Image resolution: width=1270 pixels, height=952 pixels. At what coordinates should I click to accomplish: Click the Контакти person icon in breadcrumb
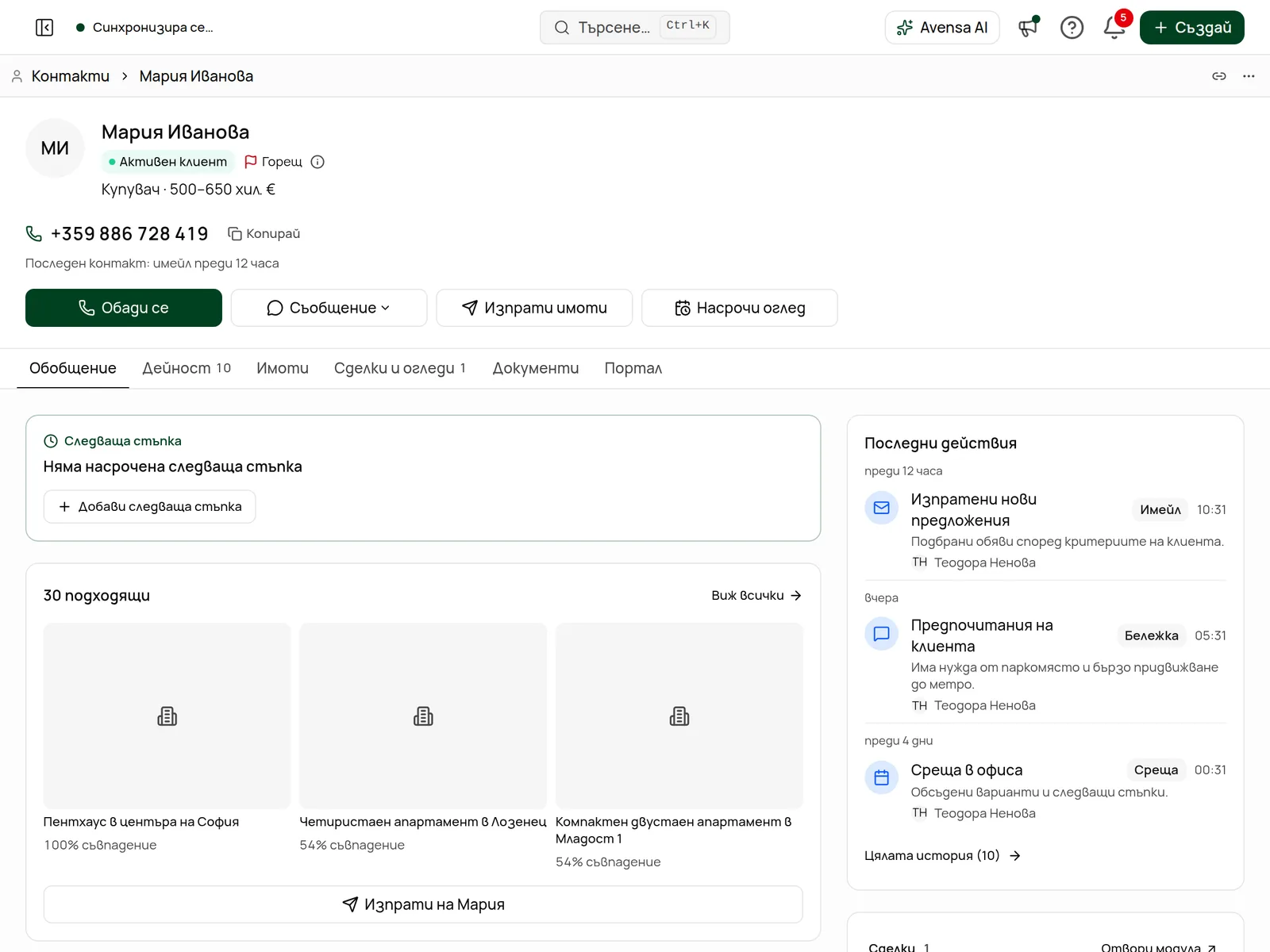[x=17, y=76]
